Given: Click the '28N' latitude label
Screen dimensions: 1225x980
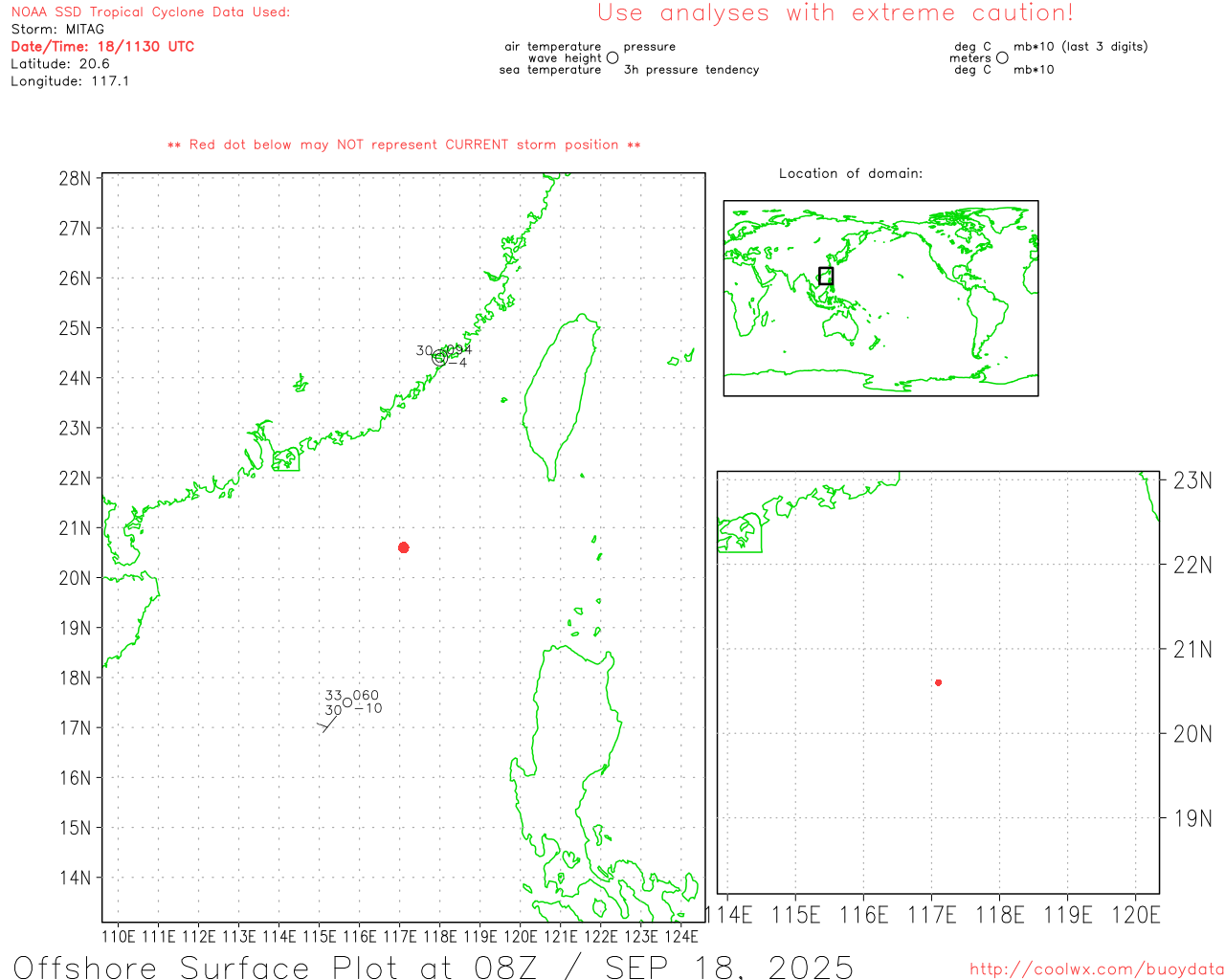Looking at the screenshot, I should coord(76,179).
